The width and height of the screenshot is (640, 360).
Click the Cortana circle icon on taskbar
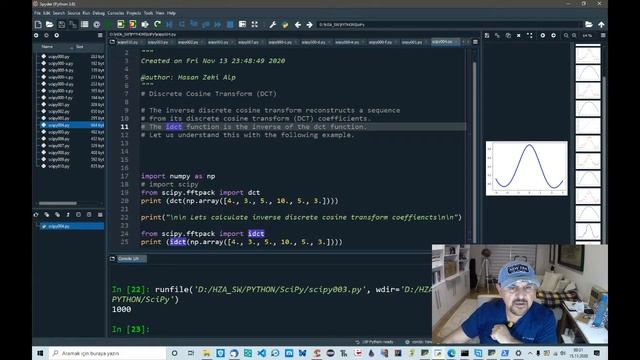pyautogui.click(x=174, y=353)
